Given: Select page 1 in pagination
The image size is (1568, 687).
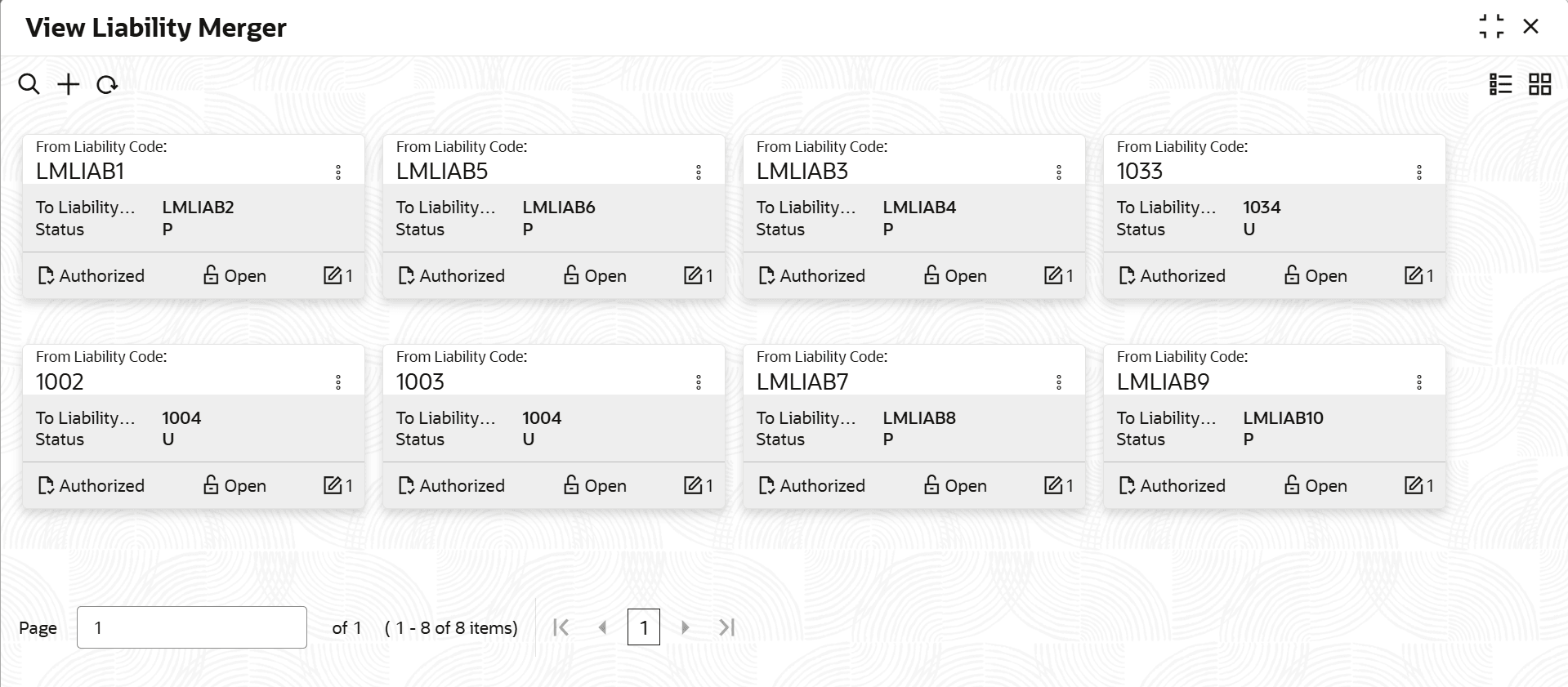Looking at the screenshot, I should point(644,627).
